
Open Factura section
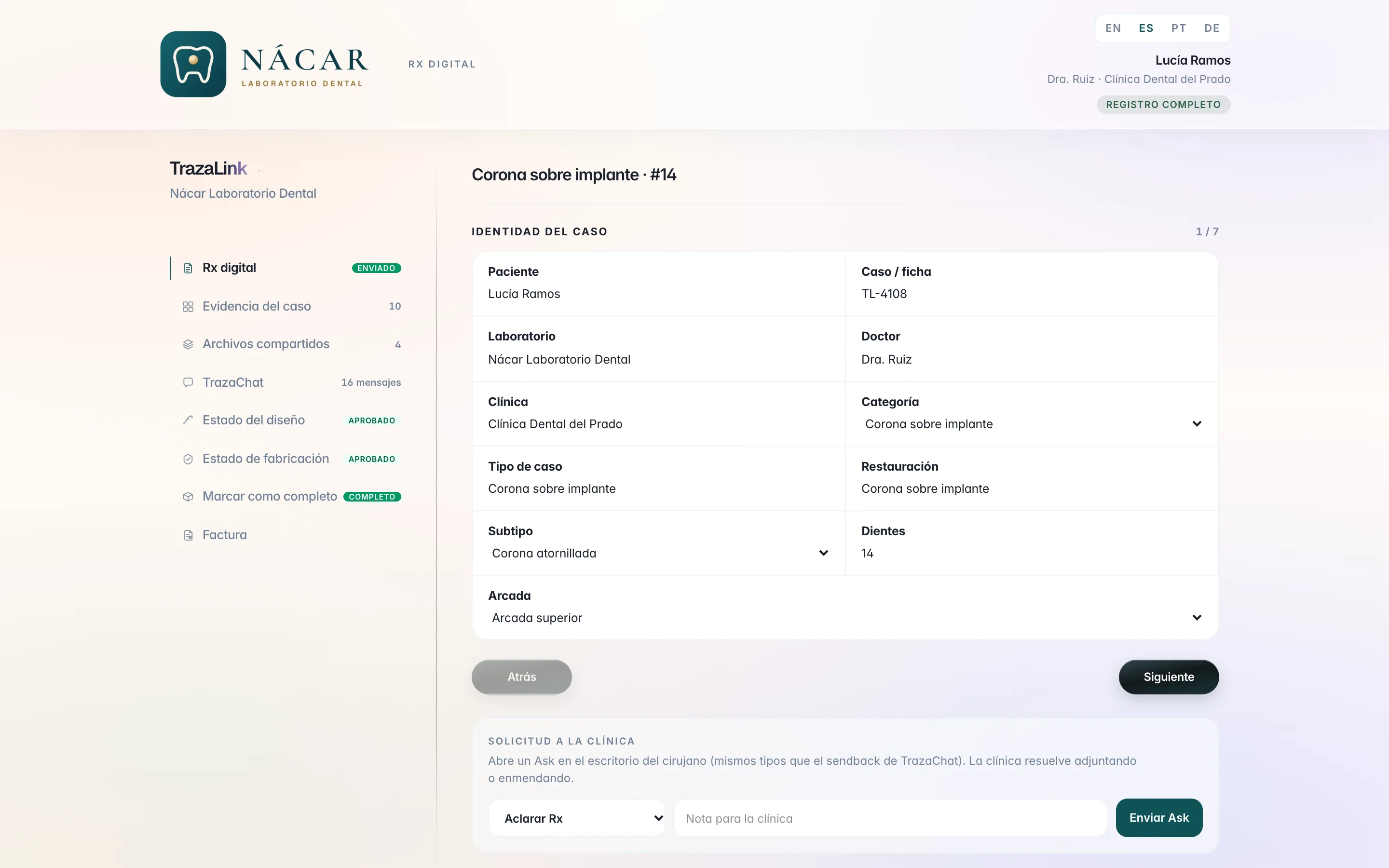[x=286, y=535]
